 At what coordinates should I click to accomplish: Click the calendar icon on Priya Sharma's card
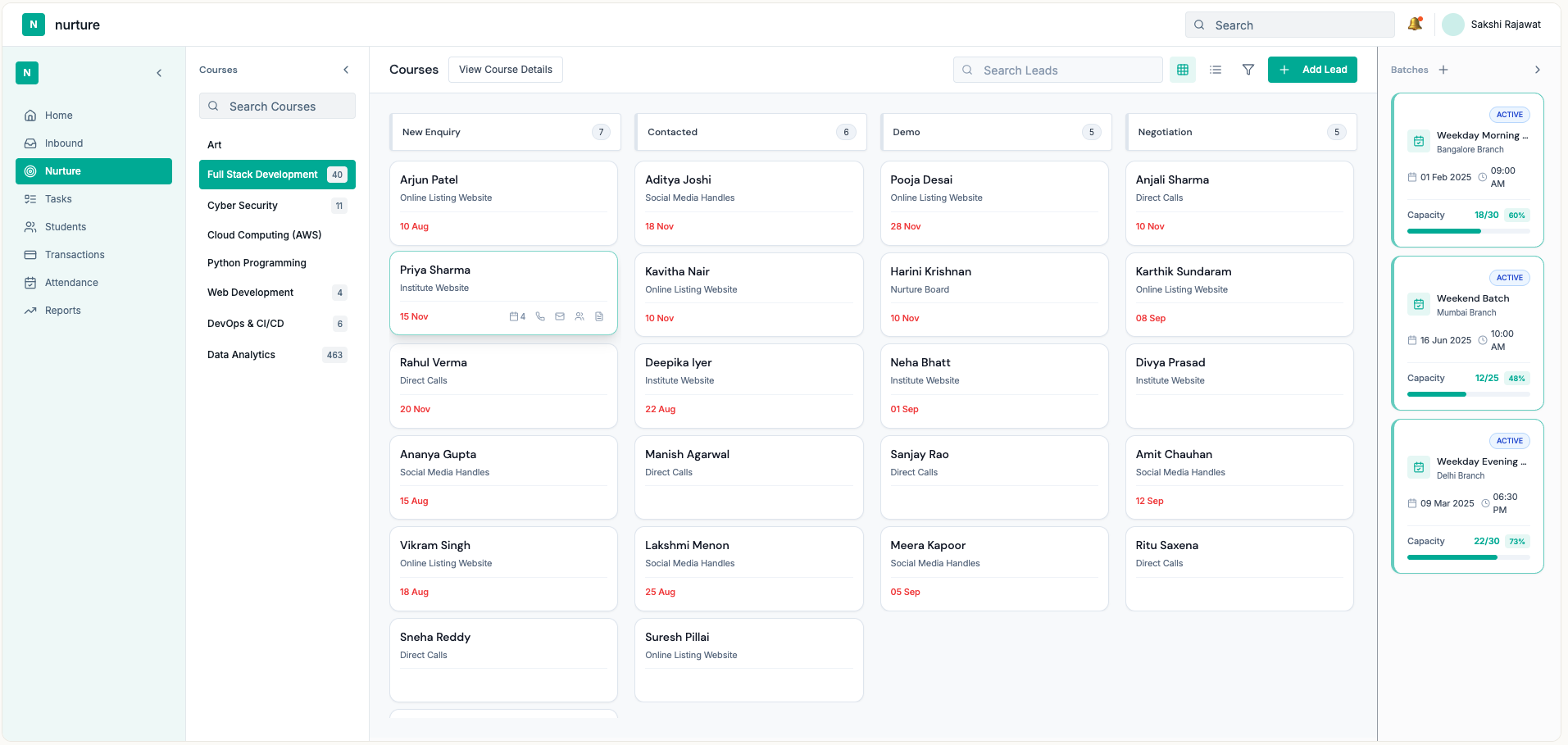tap(514, 316)
